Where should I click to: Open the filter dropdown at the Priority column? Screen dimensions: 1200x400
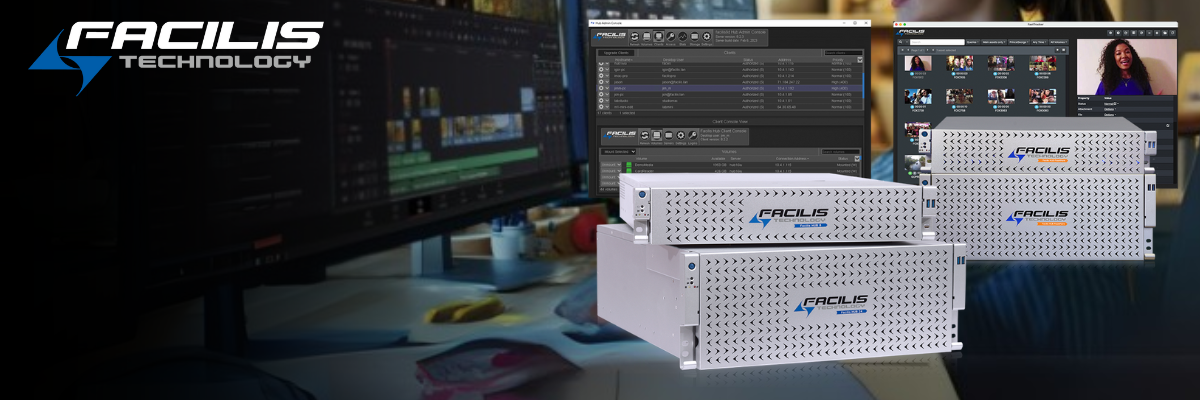point(860,59)
